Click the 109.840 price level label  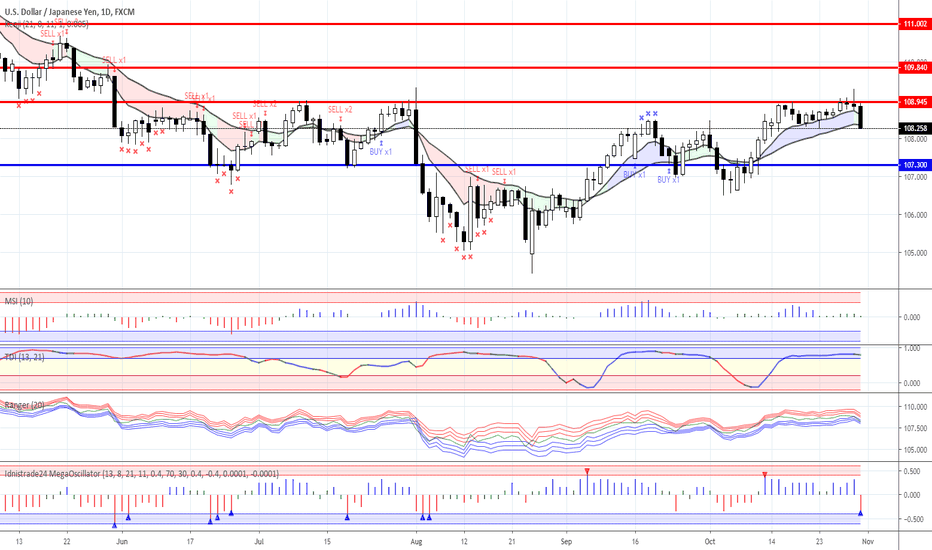[915, 68]
